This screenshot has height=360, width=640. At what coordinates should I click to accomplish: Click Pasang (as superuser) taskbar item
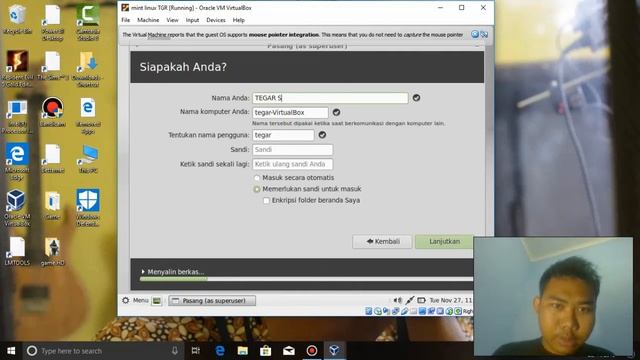[212, 301]
